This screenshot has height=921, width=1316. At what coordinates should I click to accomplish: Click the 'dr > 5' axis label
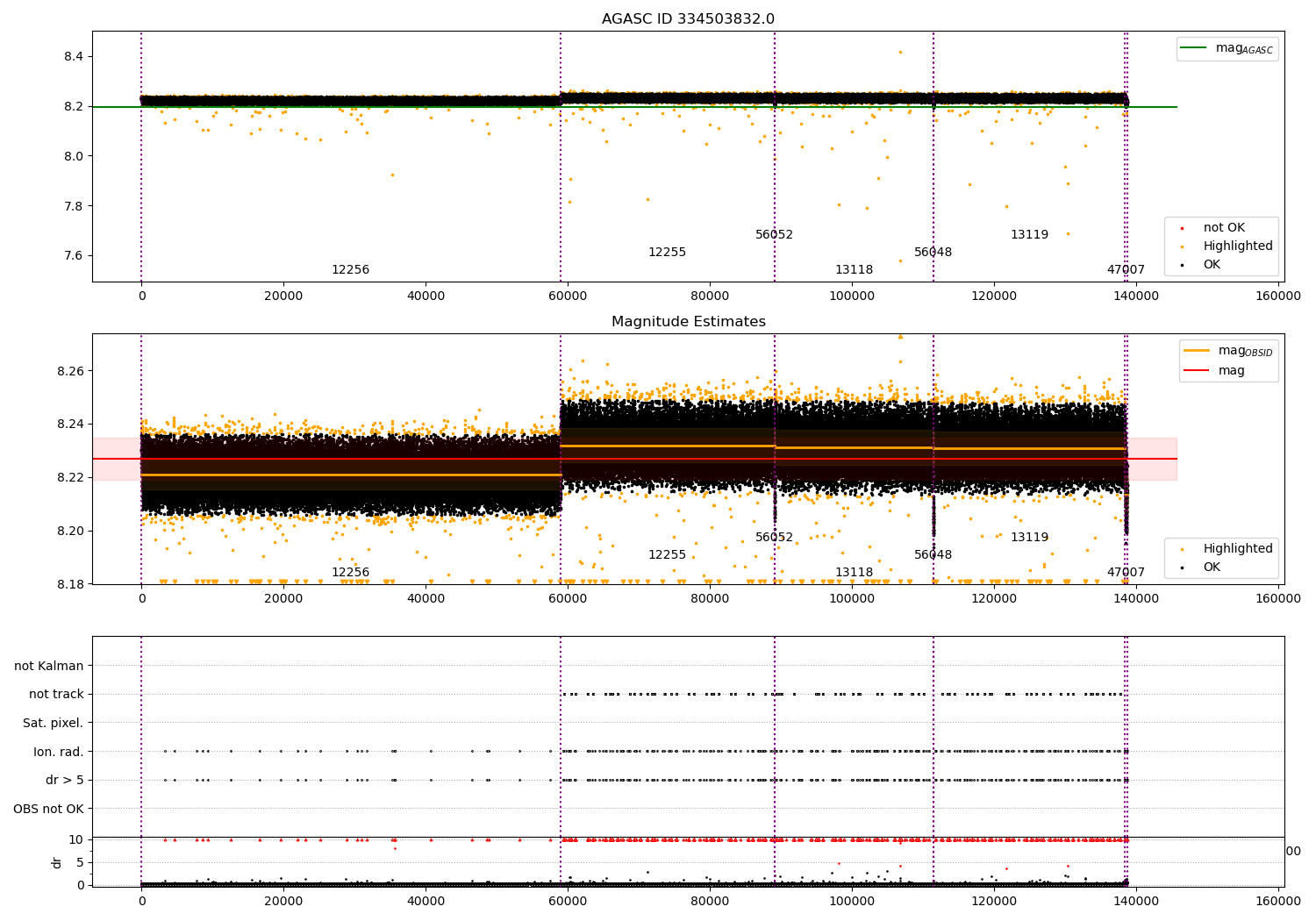tap(65, 780)
